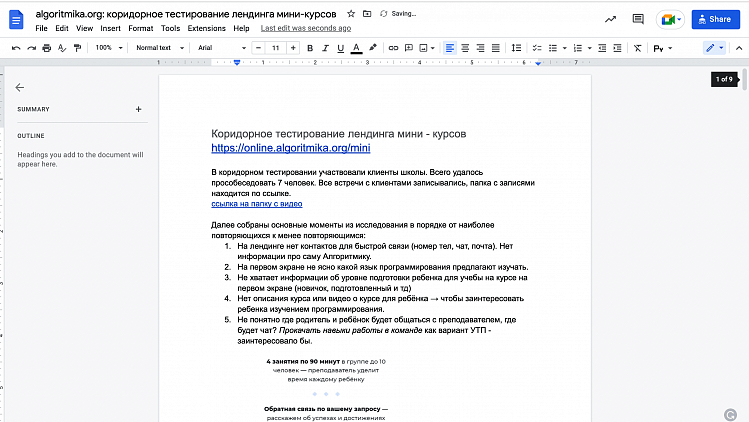Screen dimensions: 749x422
Task: Open the text color picker
Action: (x=355, y=48)
